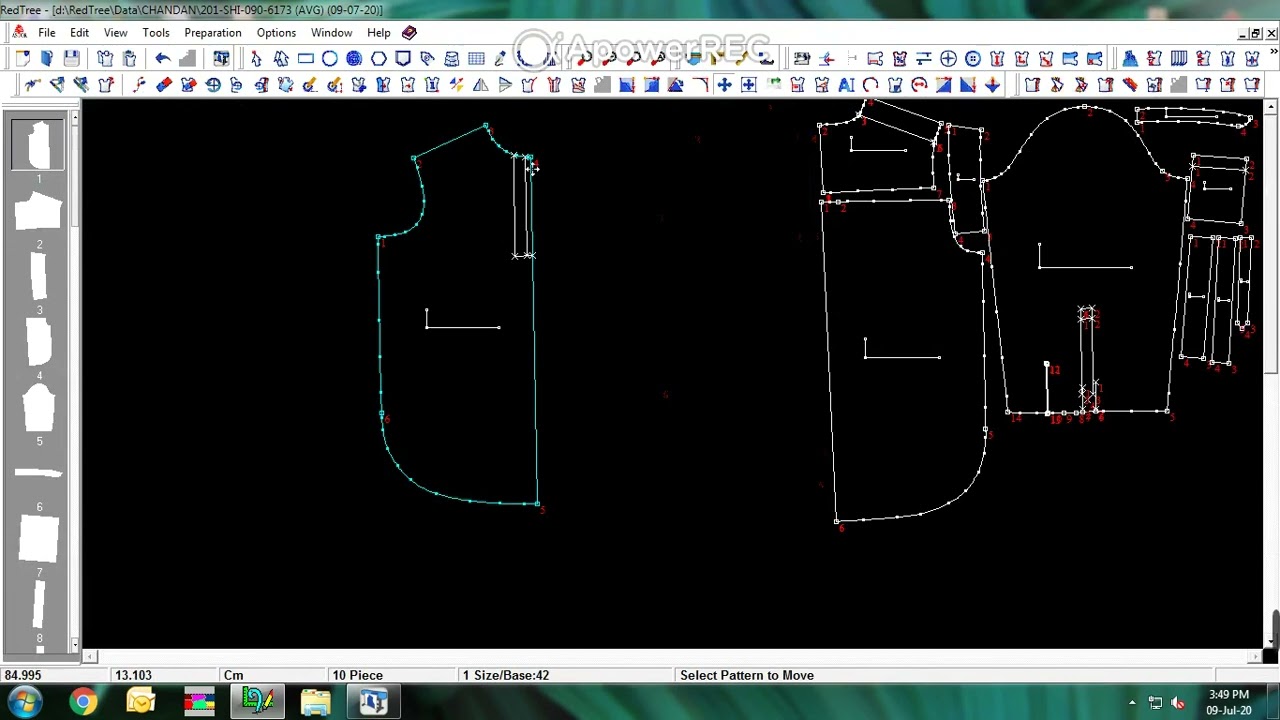Select the arrow pointer tool
The width and height of the screenshot is (1280, 720).
point(256,59)
